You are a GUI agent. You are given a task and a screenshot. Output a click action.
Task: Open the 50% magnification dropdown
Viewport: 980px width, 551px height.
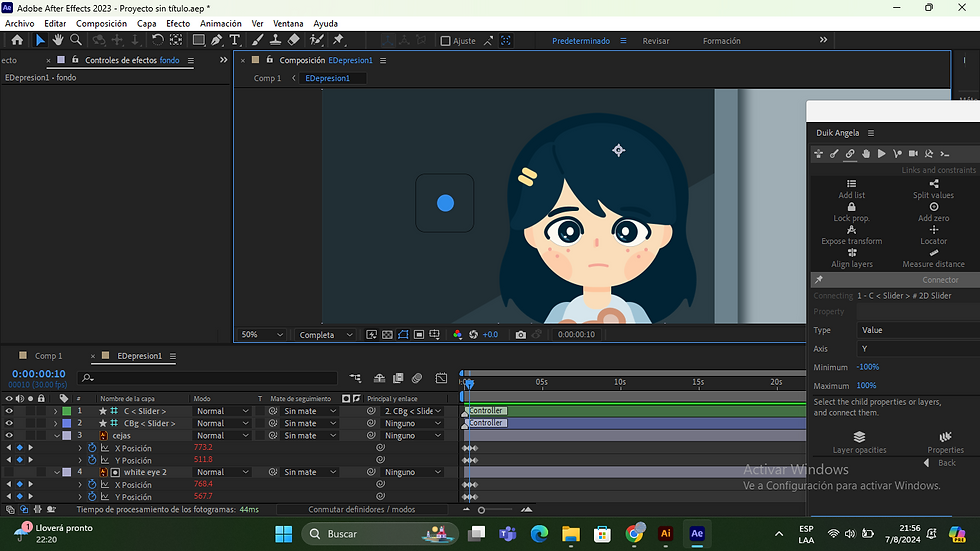261,335
